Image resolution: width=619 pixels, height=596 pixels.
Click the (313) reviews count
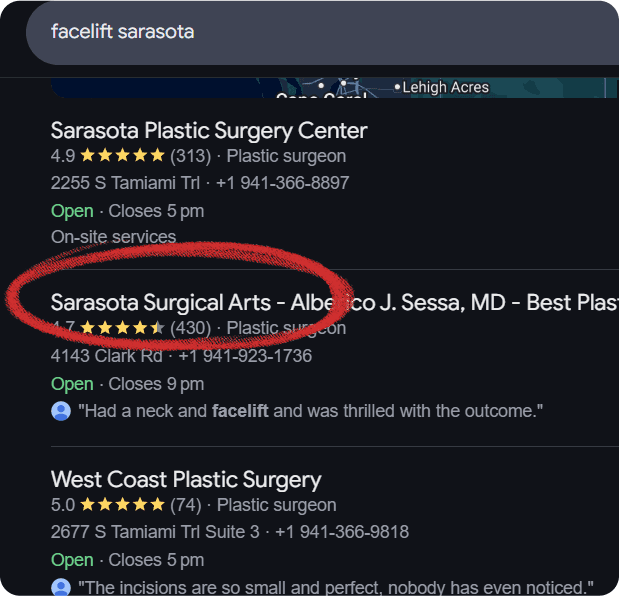click(x=191, y=156)
